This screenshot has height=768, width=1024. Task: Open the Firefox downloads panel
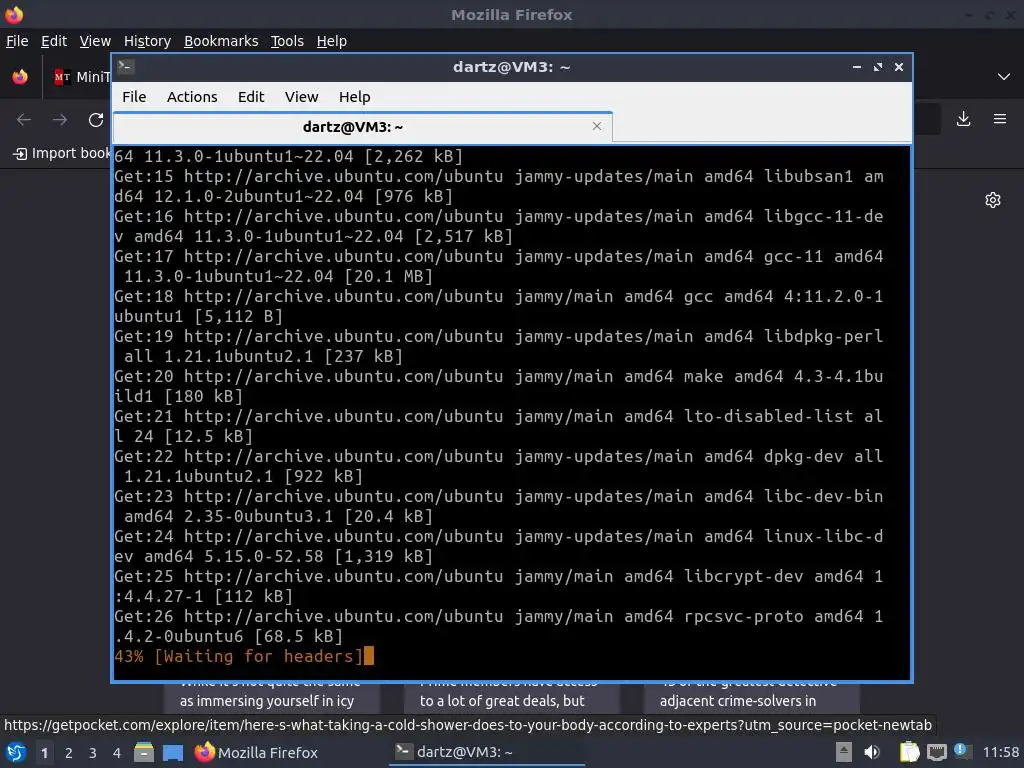[963, 119]
